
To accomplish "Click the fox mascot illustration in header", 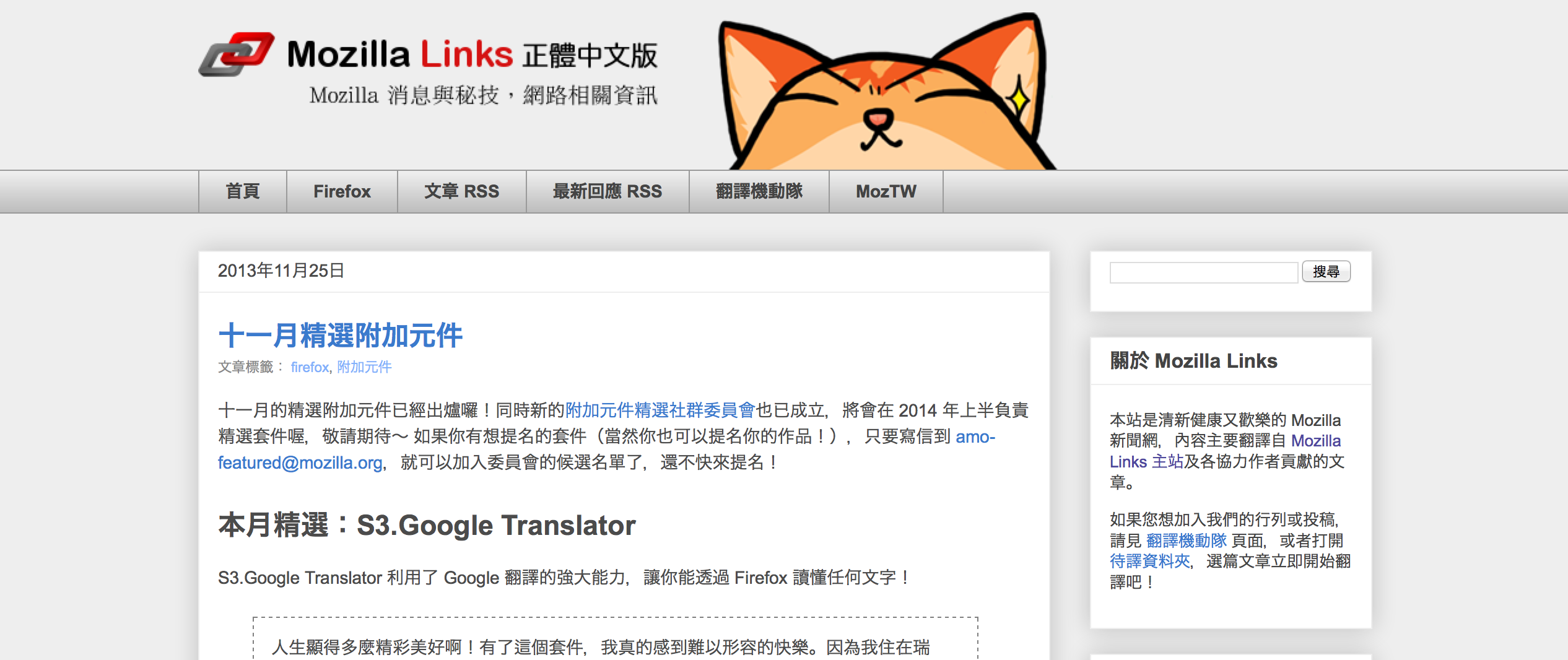I will pos(887,92).
